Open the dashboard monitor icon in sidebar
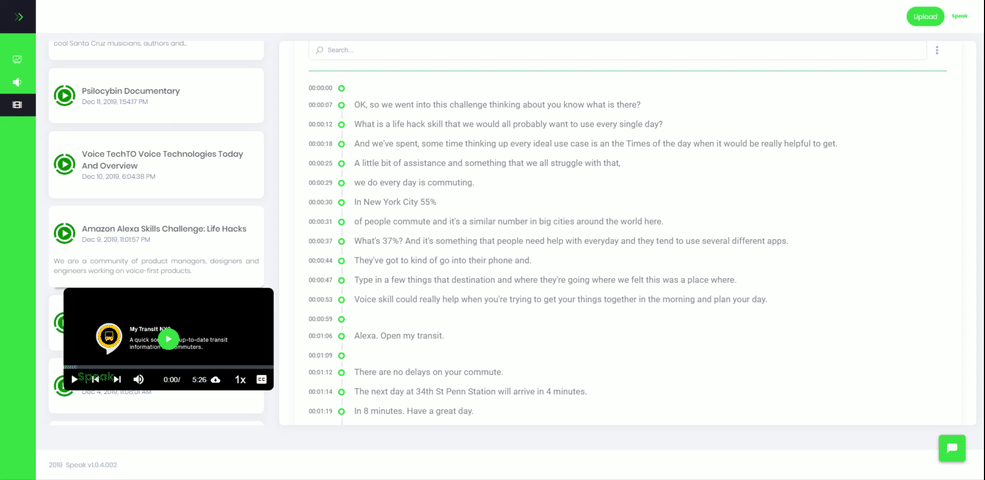 (18, 60)
